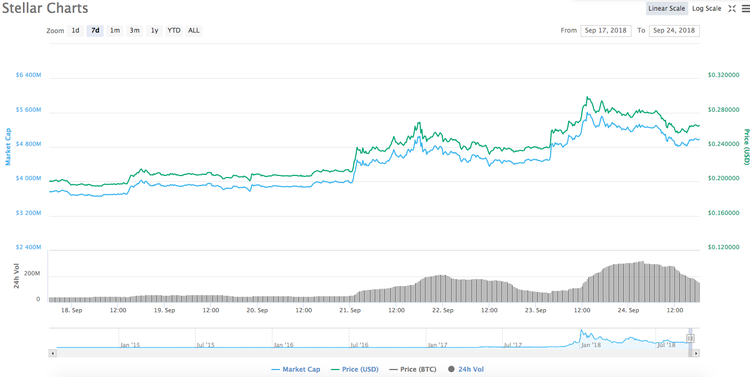Click the Market Cap axis title
750x377 pixels.
pyautogui.click(x=7, y=146)
